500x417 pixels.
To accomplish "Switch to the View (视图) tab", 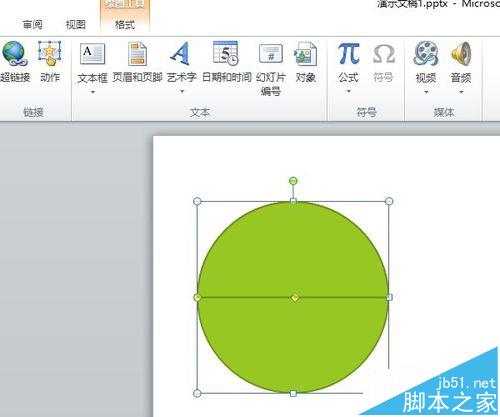I will tap(75, 25).
